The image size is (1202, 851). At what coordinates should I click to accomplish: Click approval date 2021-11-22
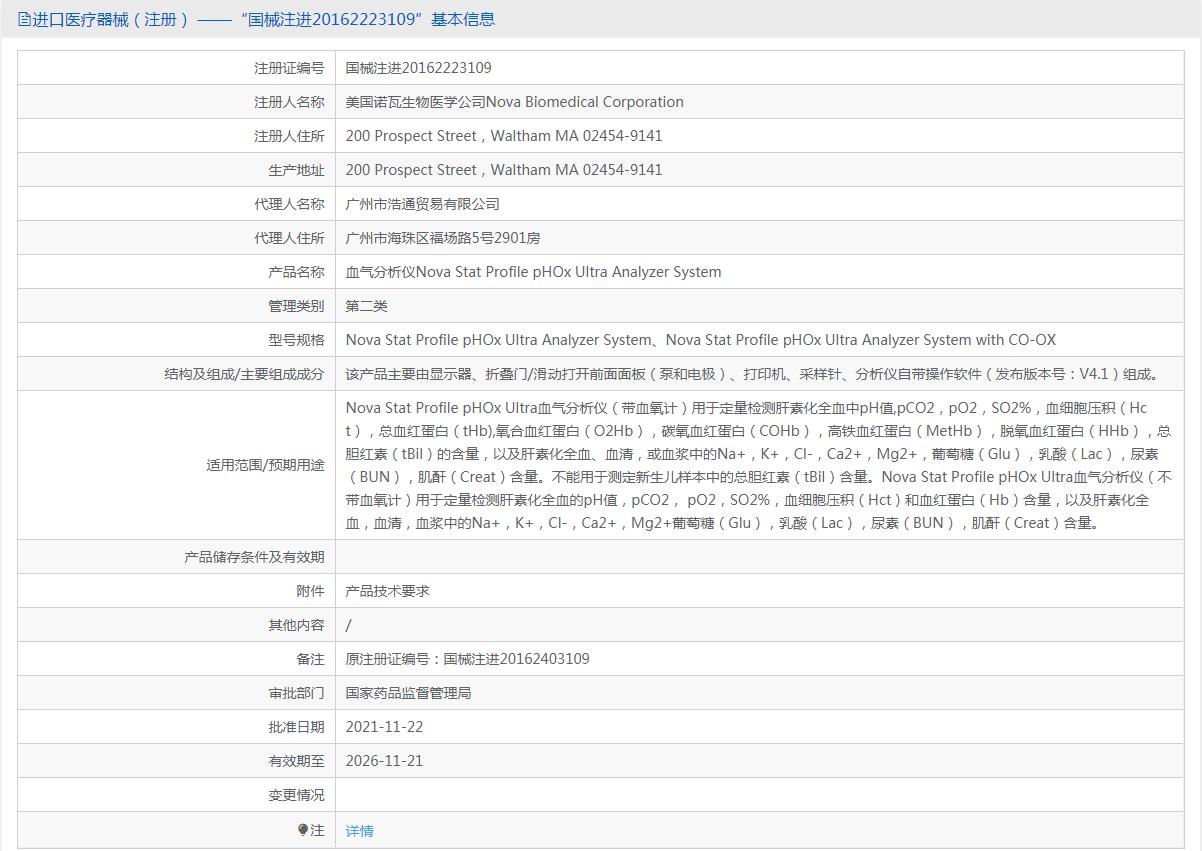click(x=384, y=727)
